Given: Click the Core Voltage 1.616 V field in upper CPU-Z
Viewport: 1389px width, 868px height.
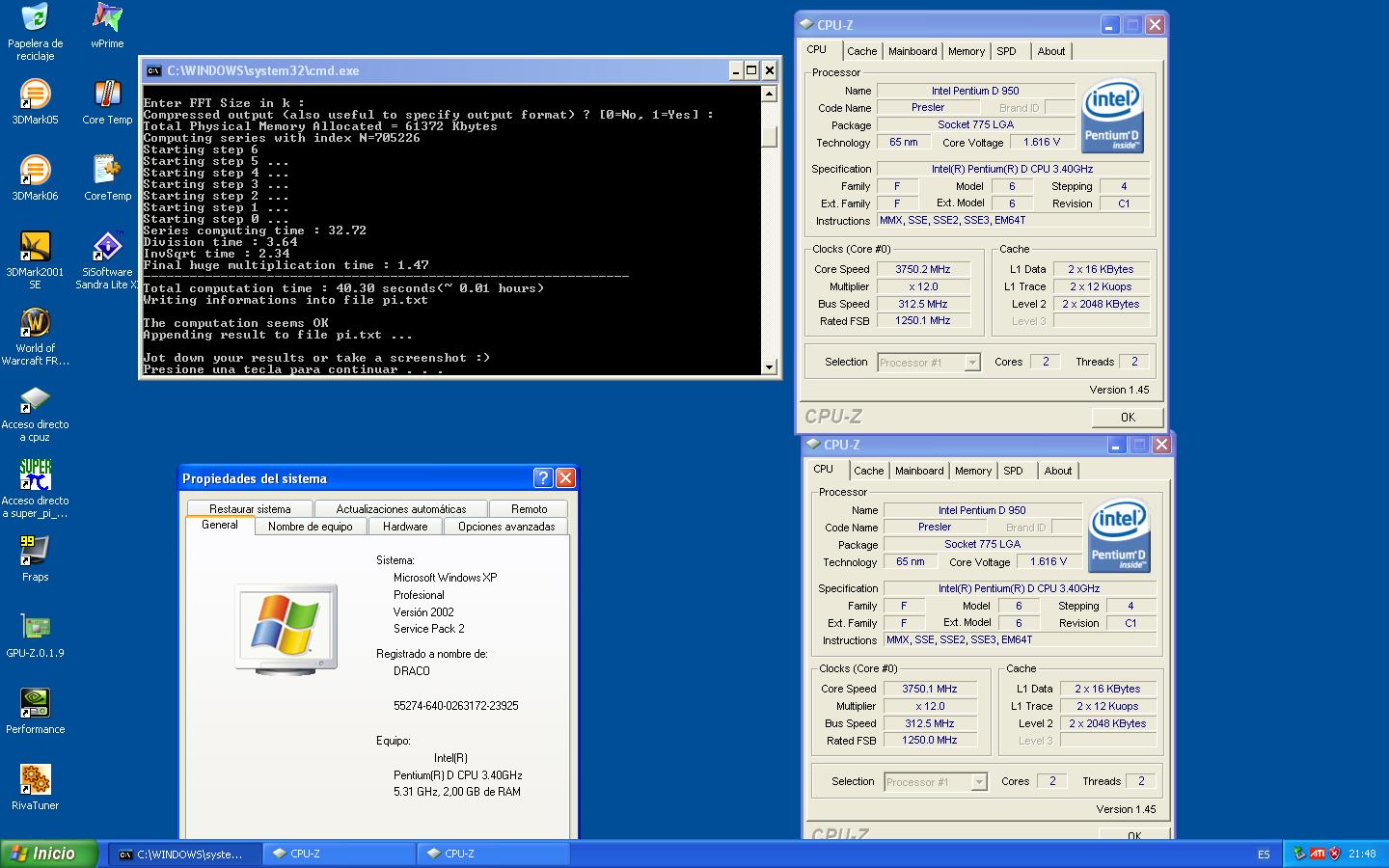Looking at the screenshot, I should 1042,142.
